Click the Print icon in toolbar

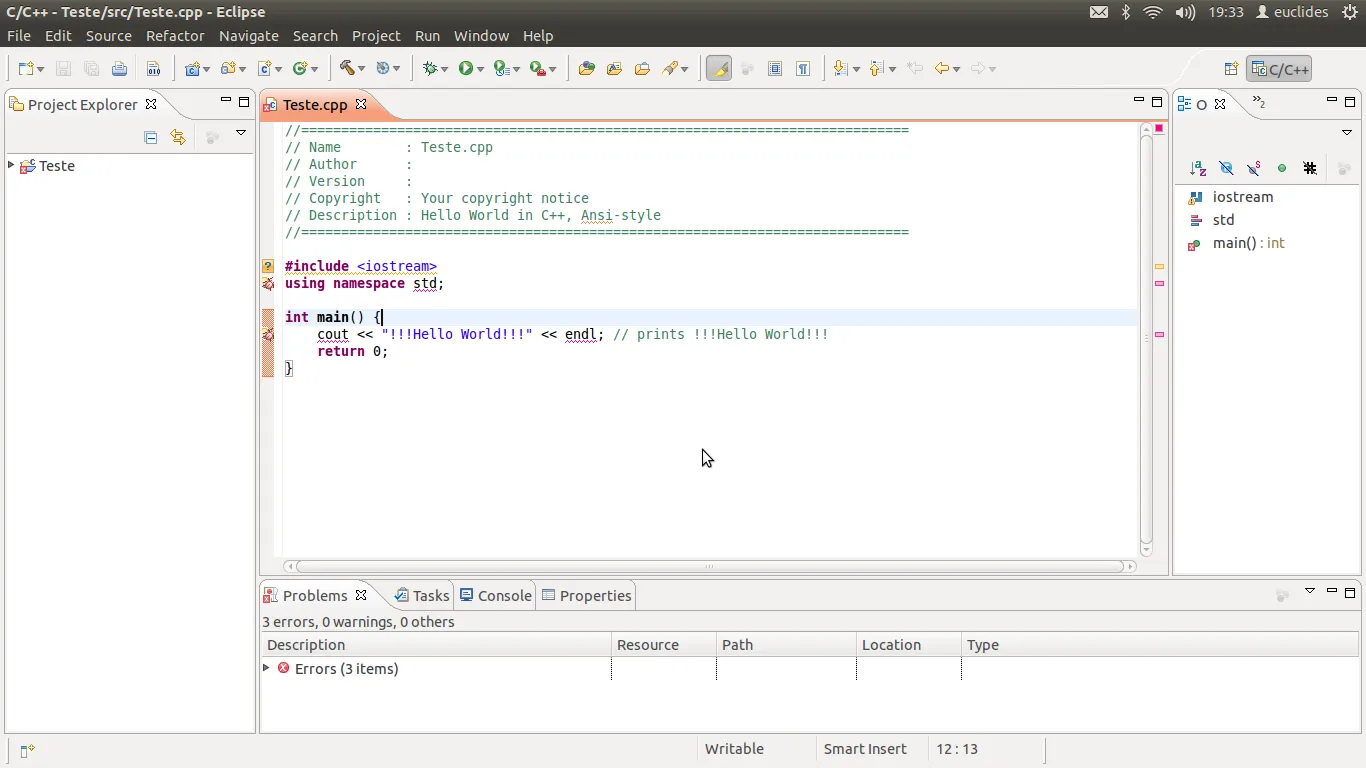119,68
